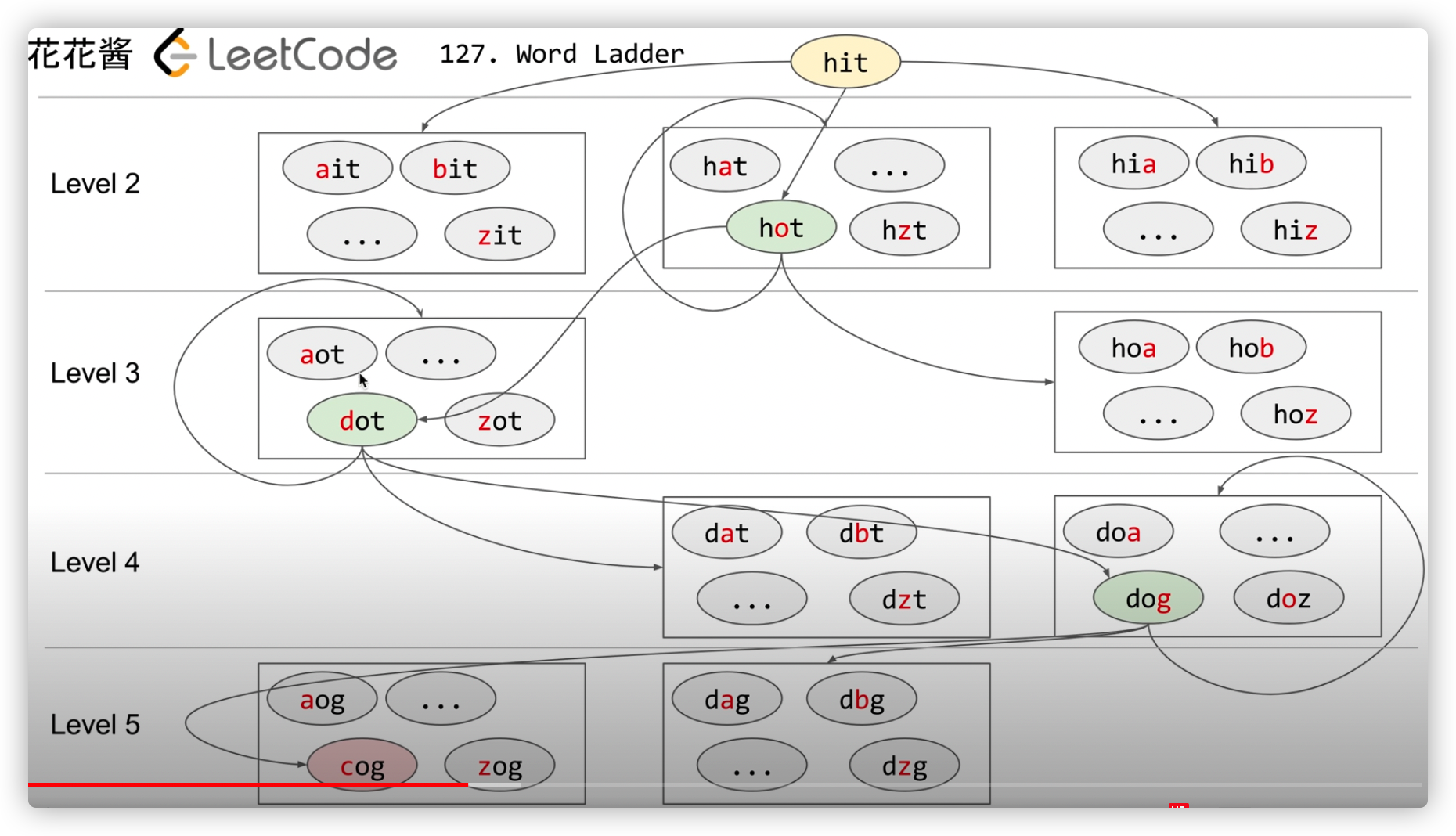Select the green 'hot' node
The width and height of the screenshot is (1456, 836).
point(781,228)
